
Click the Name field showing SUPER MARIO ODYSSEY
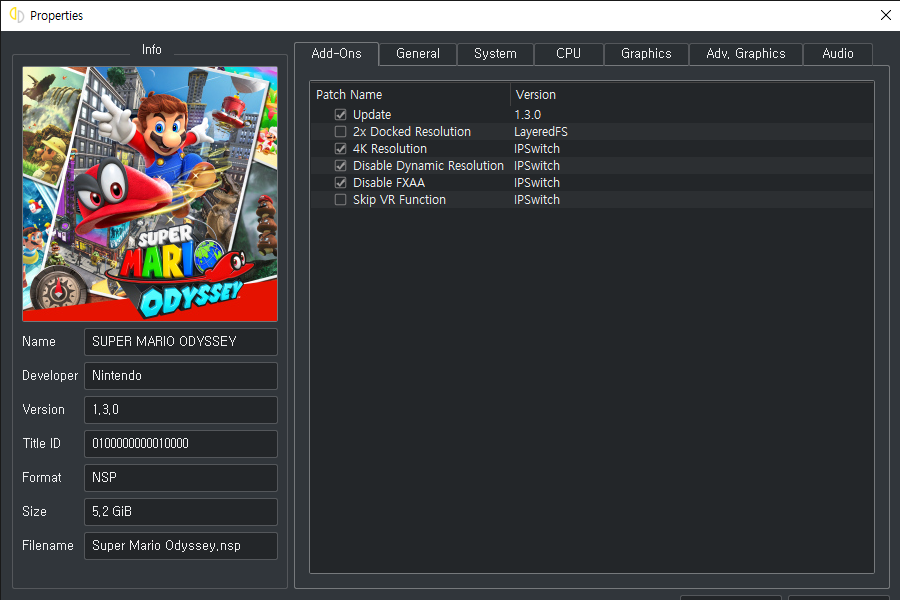point(181,342)
